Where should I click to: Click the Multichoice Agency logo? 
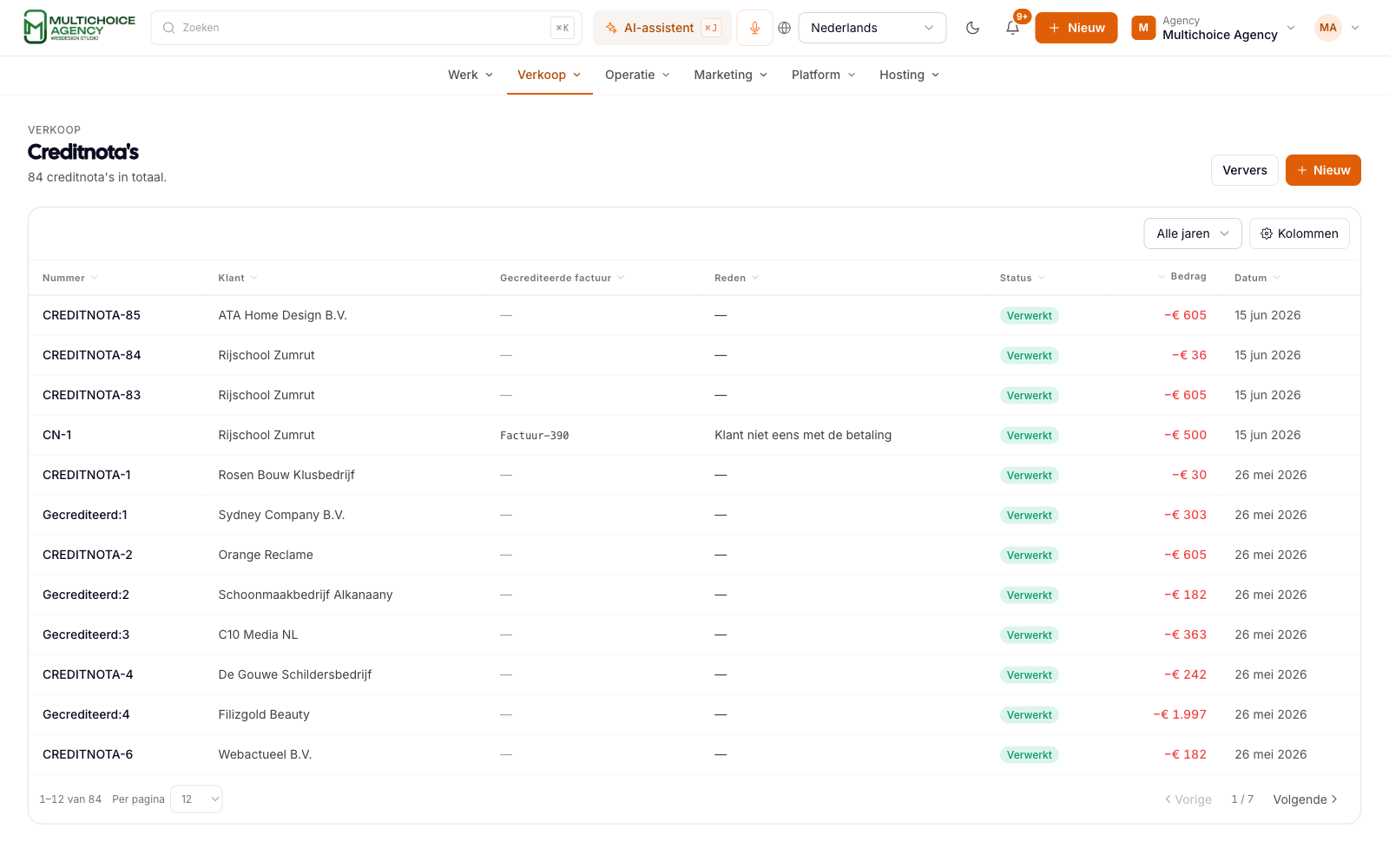click(80, 28)
